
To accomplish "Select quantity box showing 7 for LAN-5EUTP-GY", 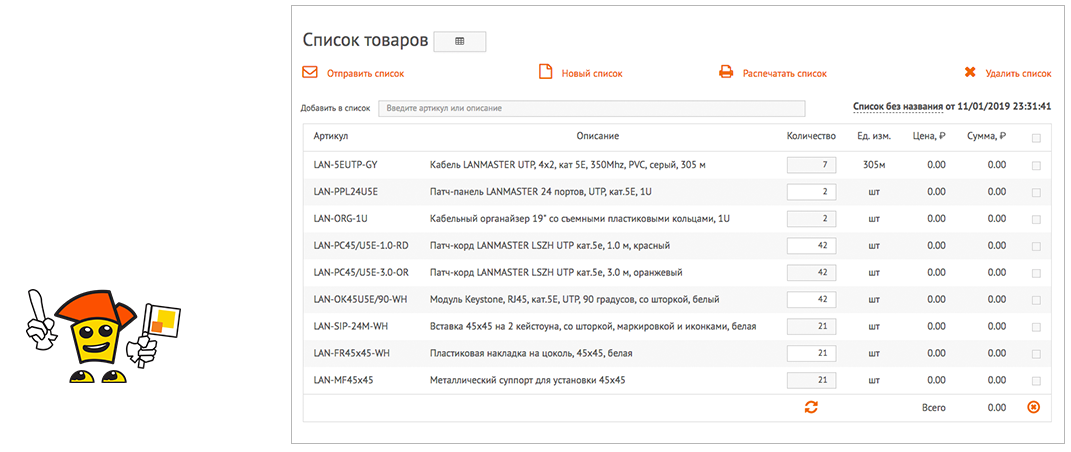I will (x=811, y=165).
